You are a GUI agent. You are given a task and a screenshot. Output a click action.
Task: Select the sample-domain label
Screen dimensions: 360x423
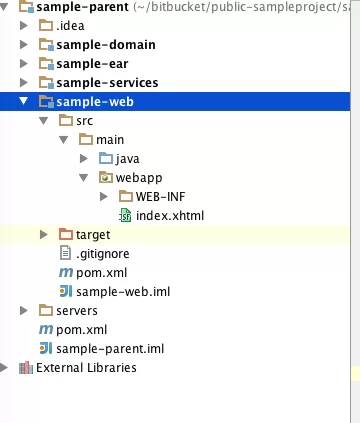(106, 45)
